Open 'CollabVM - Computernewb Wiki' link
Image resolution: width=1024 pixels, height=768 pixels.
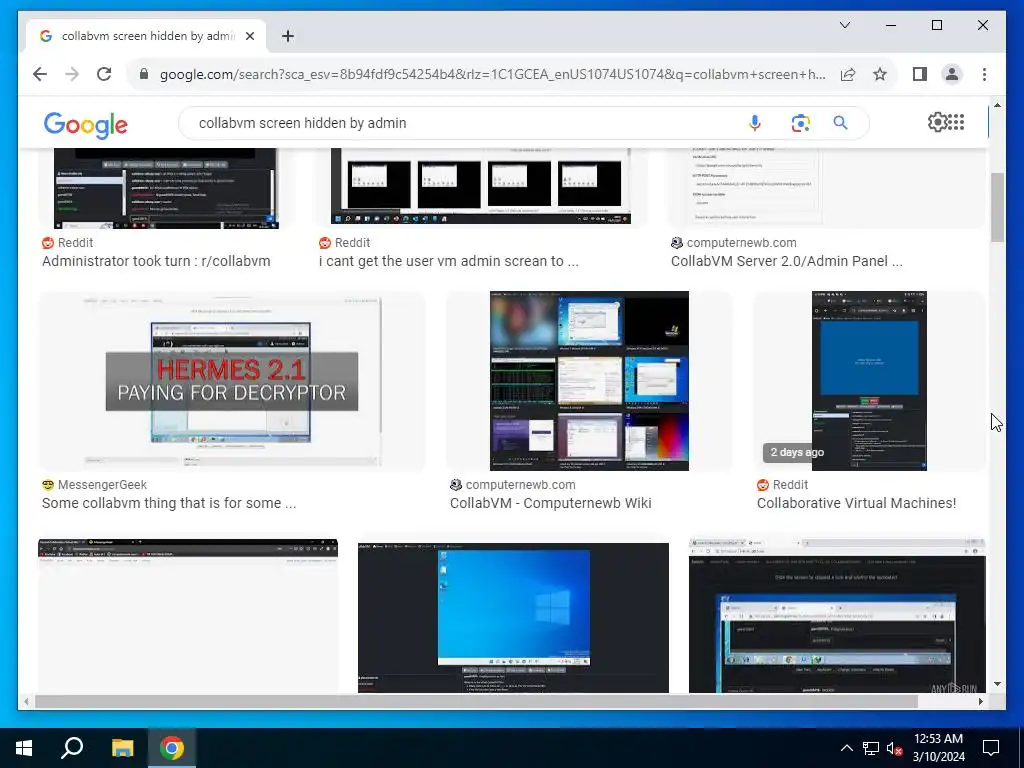coord(551,504)
